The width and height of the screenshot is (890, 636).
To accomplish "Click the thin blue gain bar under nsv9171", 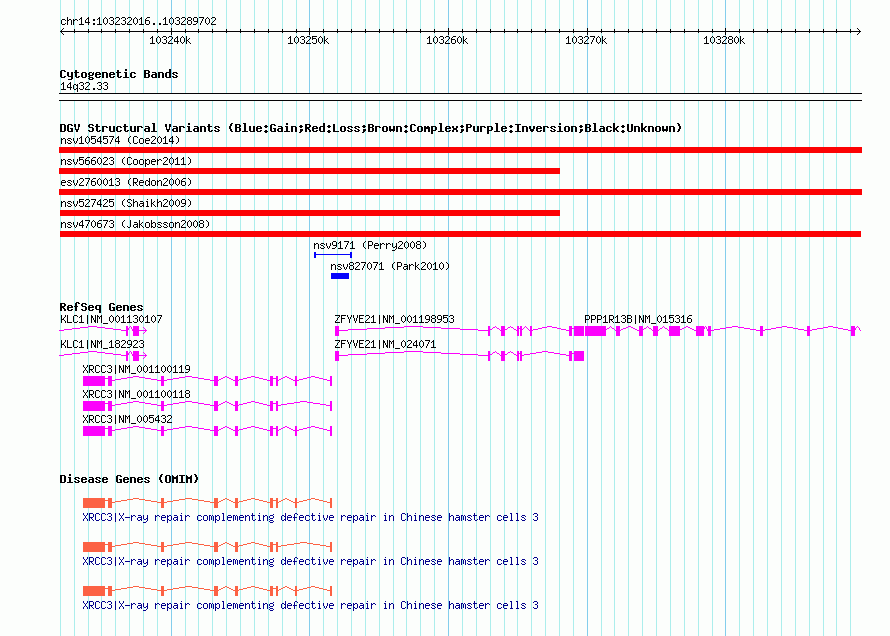I will [333, 255].
